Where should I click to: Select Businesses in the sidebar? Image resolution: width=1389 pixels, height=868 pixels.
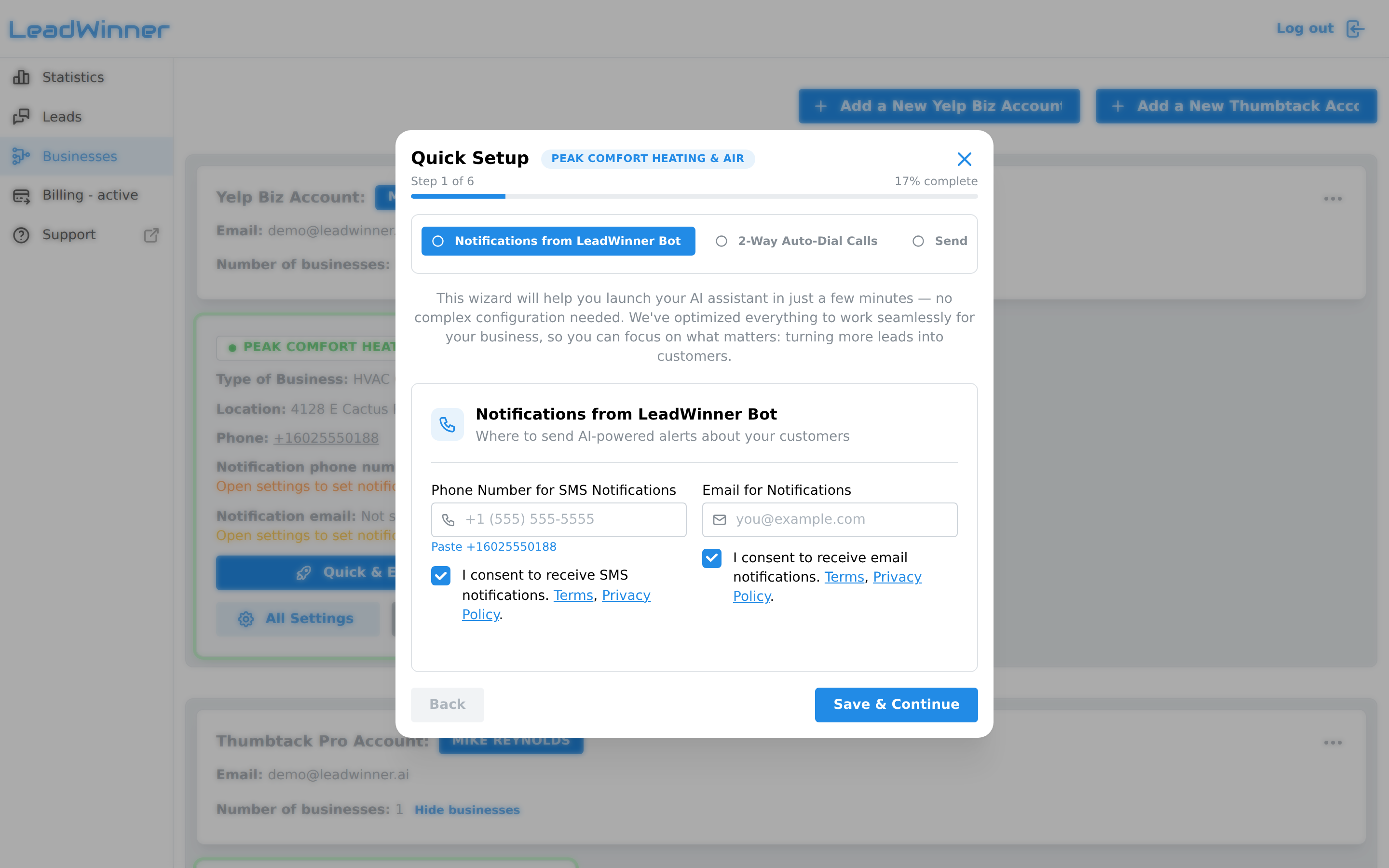pos(86,156)
